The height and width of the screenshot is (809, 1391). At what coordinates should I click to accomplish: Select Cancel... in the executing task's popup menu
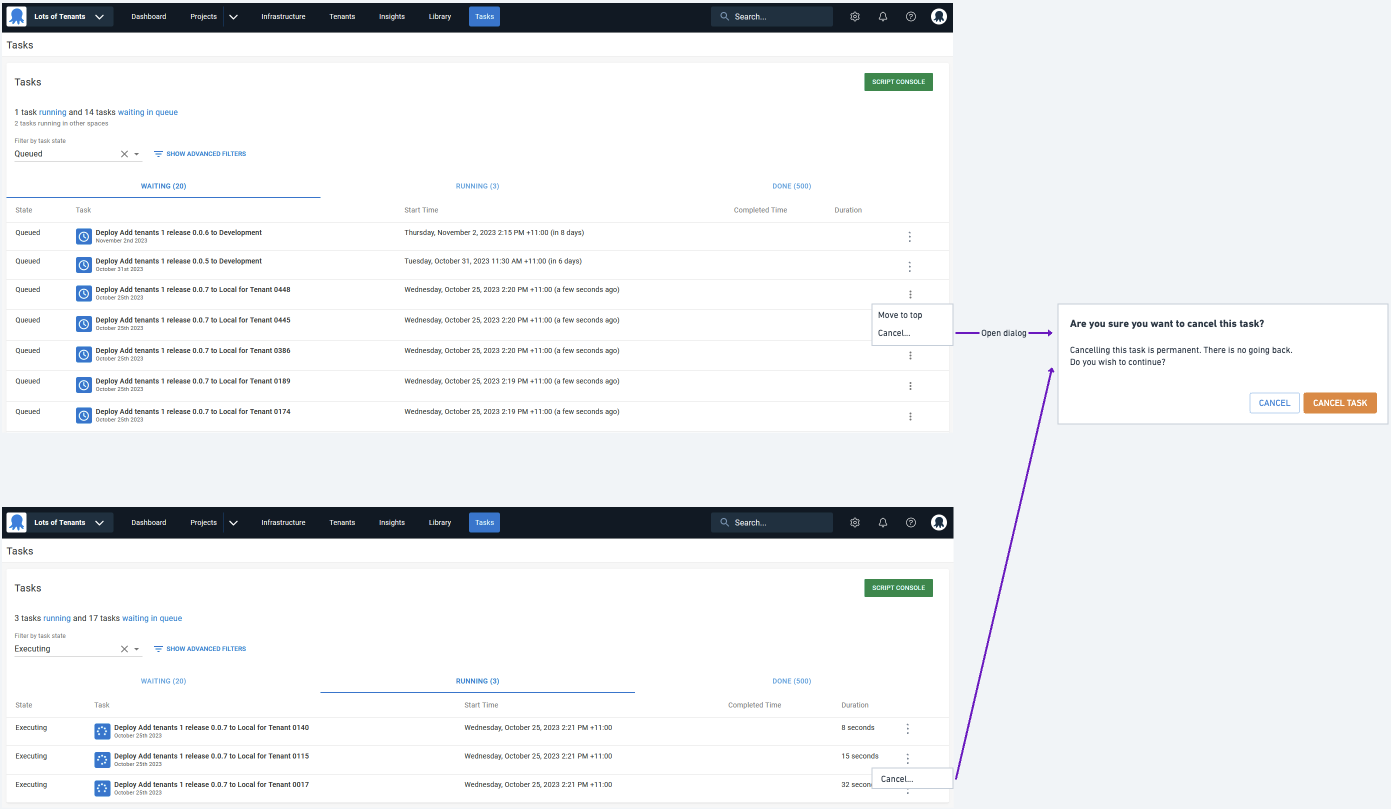click(897, 779)
